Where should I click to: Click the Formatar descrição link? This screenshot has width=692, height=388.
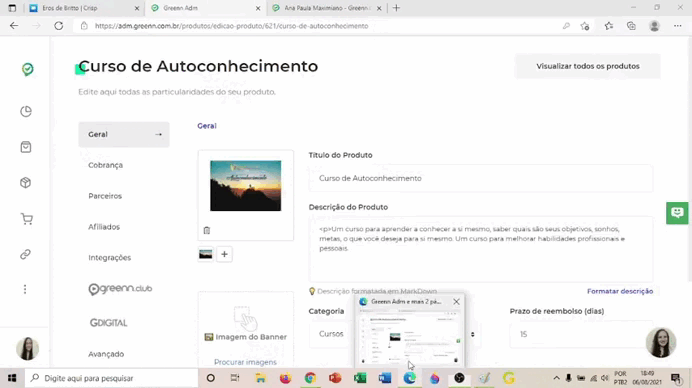pyautogui.click(x=620, y=291)
